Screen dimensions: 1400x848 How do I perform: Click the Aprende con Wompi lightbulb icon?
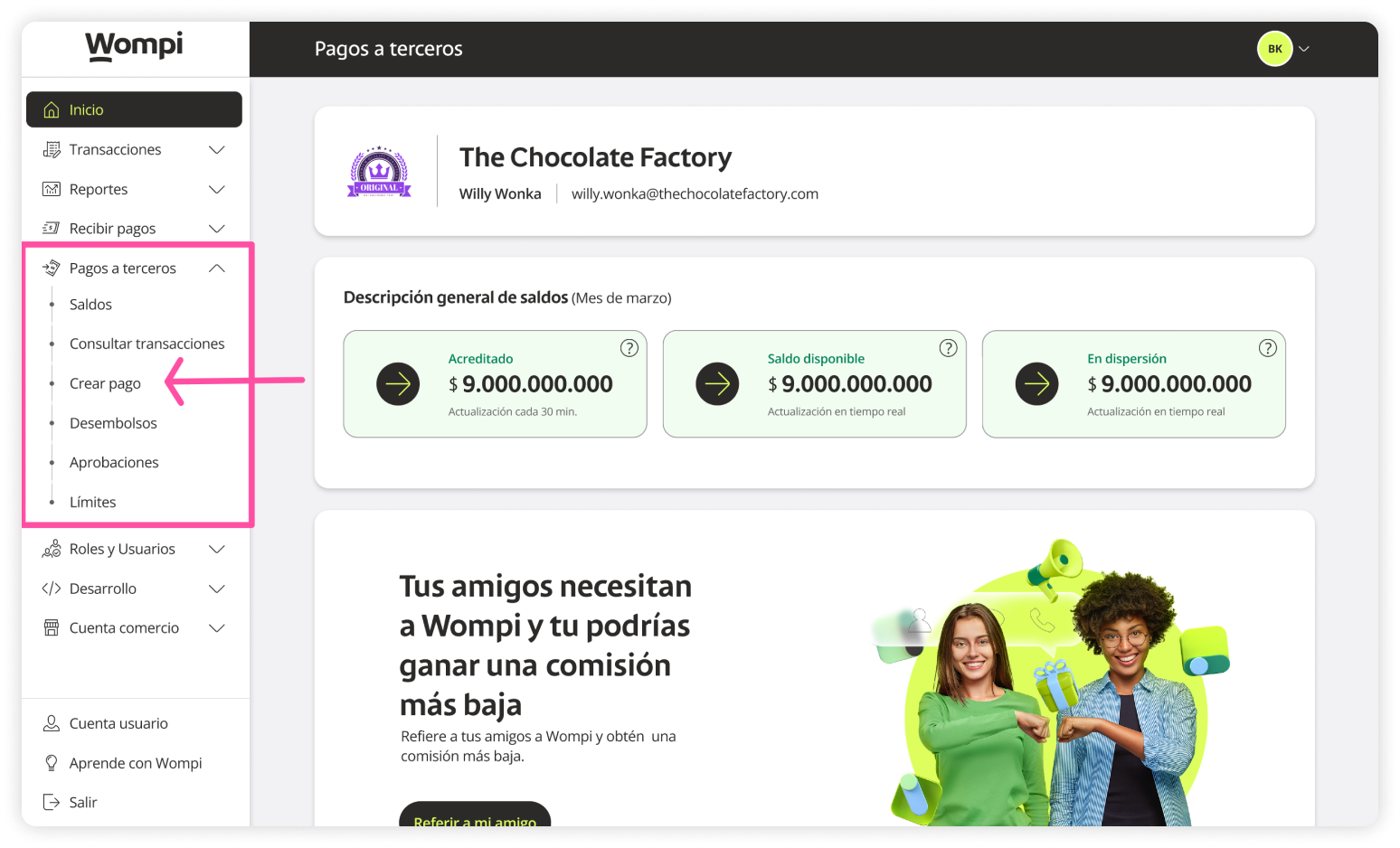51,763
